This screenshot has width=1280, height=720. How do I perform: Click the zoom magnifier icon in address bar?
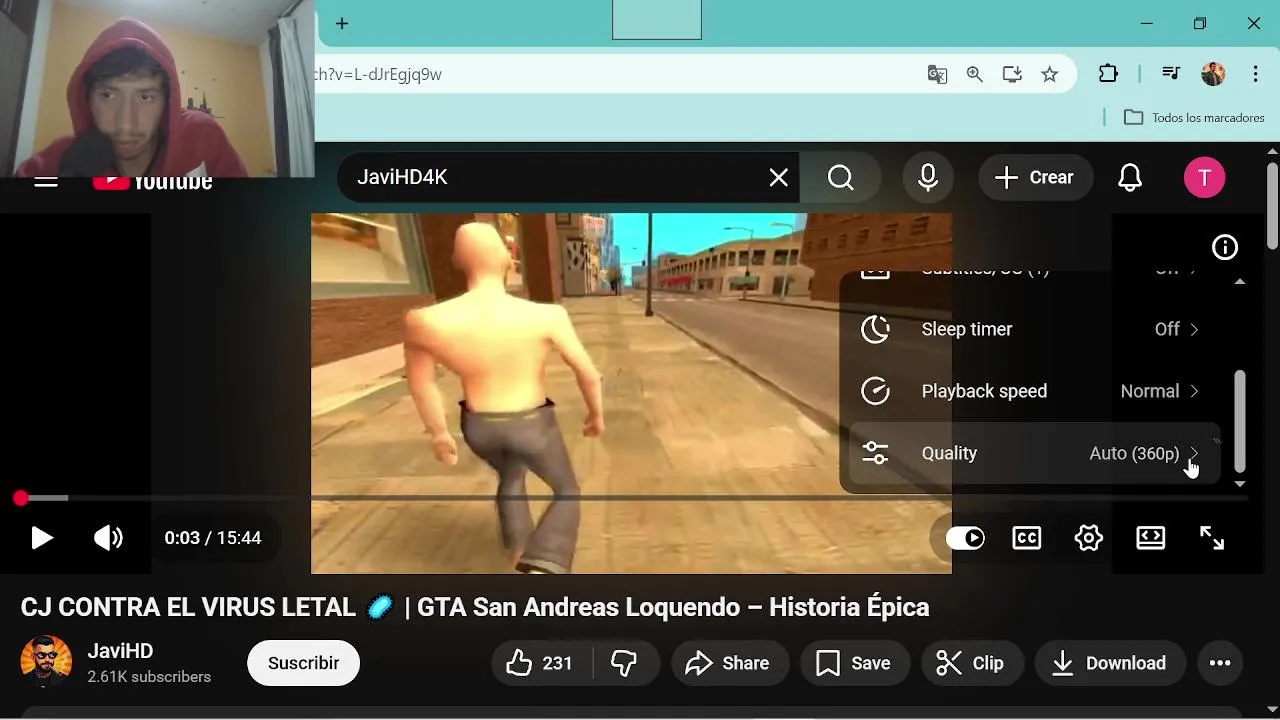click(x=975, y=74)
